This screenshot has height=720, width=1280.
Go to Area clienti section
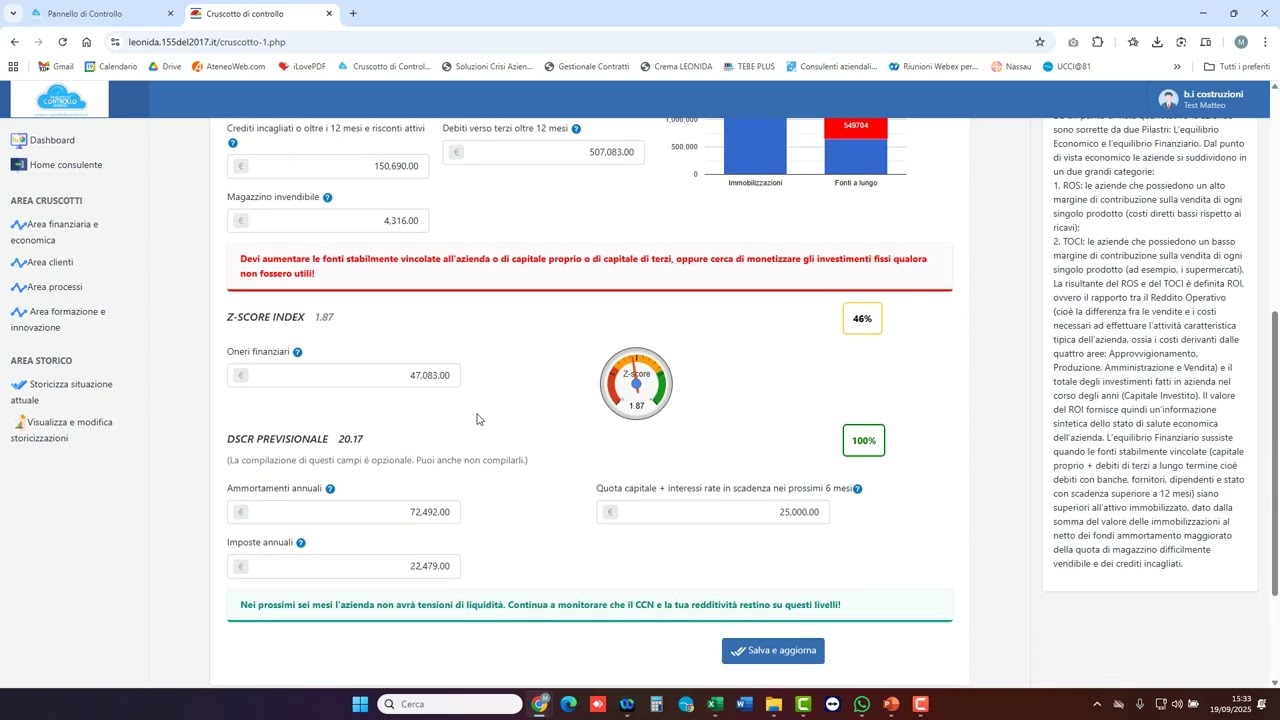coord(49,262)
